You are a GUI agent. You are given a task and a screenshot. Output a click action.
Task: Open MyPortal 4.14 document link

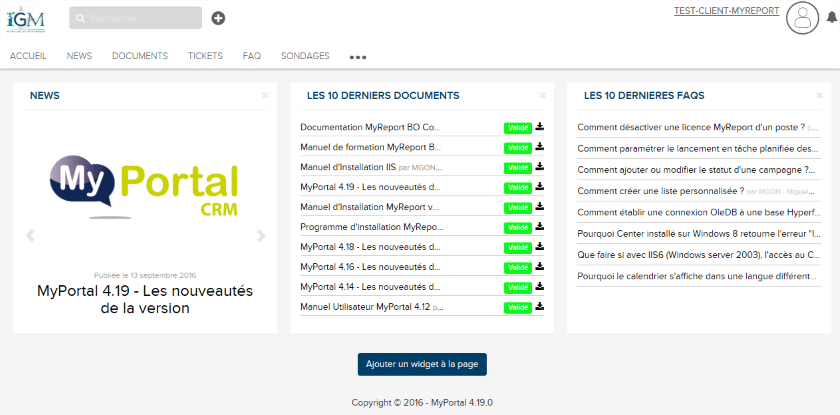point(370,287)
